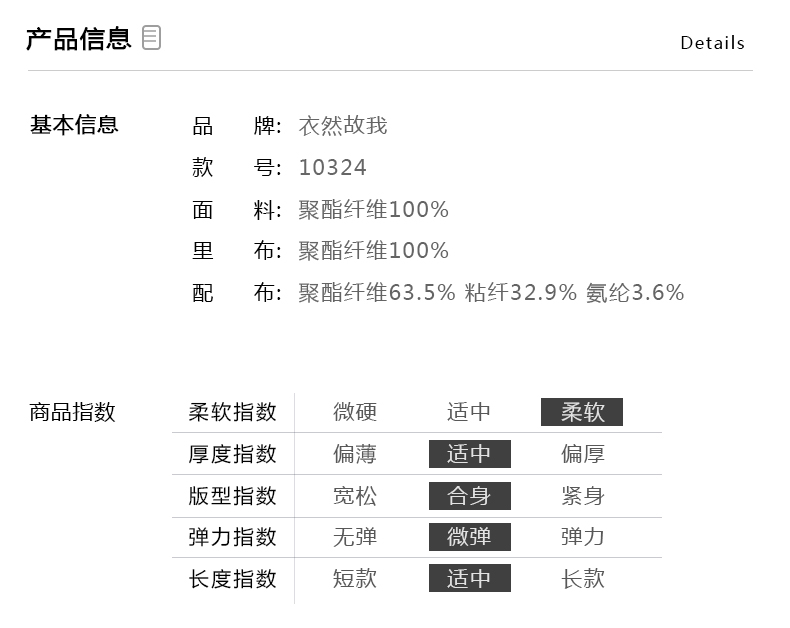Select the 柔软 softness option
The height and width of the screenshot is (628, 790).
point(582,412)
